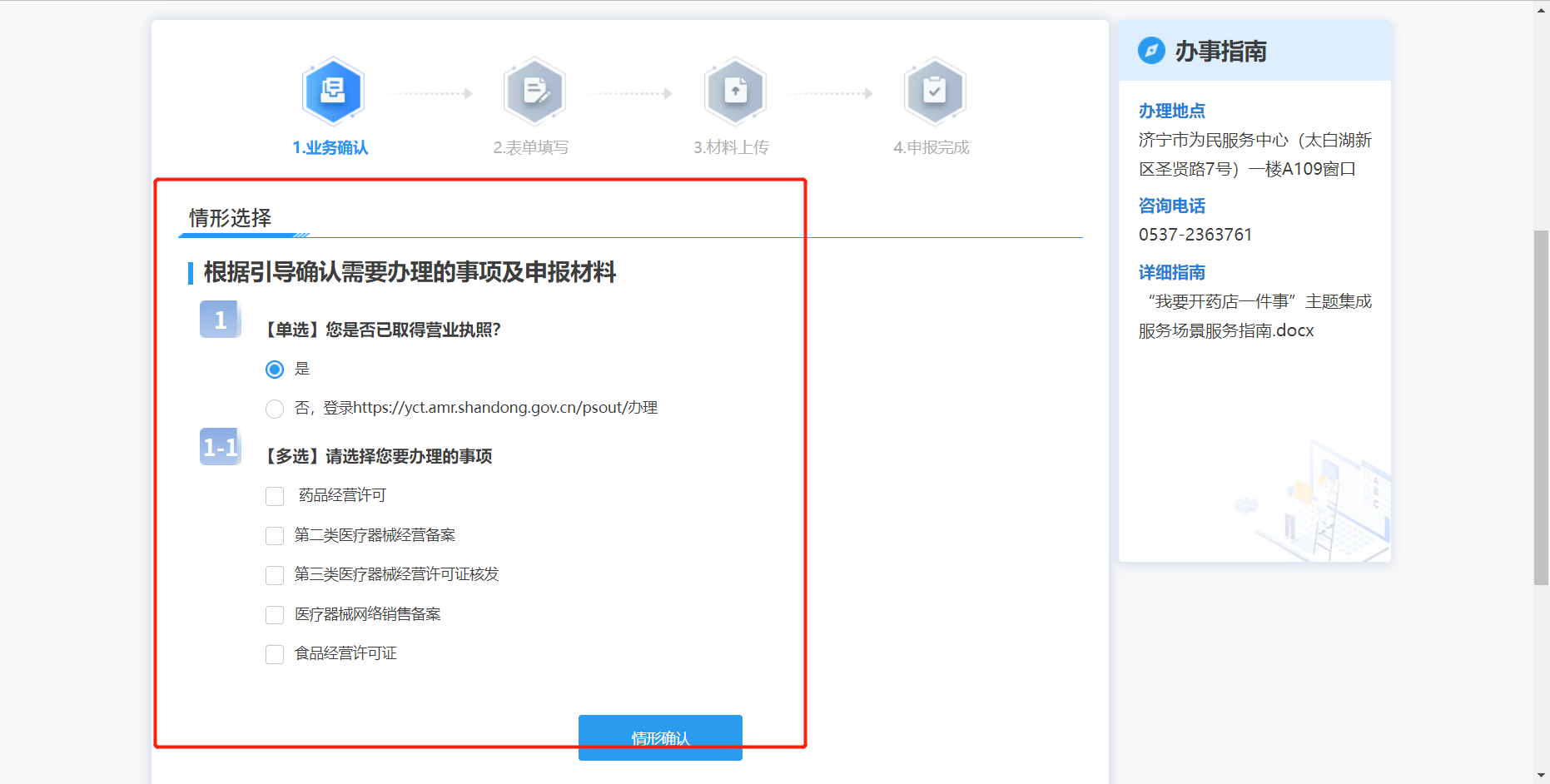
Task: Click the 表单填写 step two hexagon icon
Action: (534, 91)
